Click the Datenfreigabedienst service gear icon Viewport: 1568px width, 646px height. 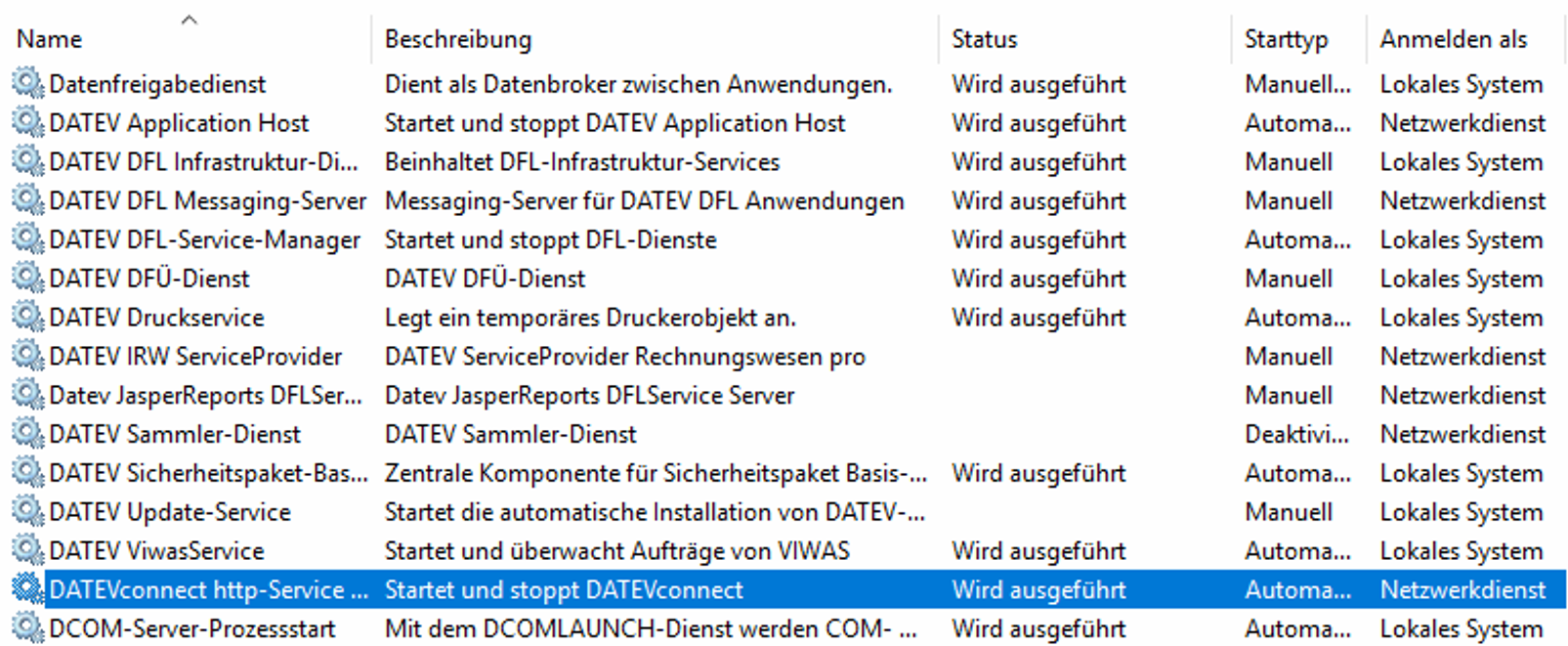[26, 84]
